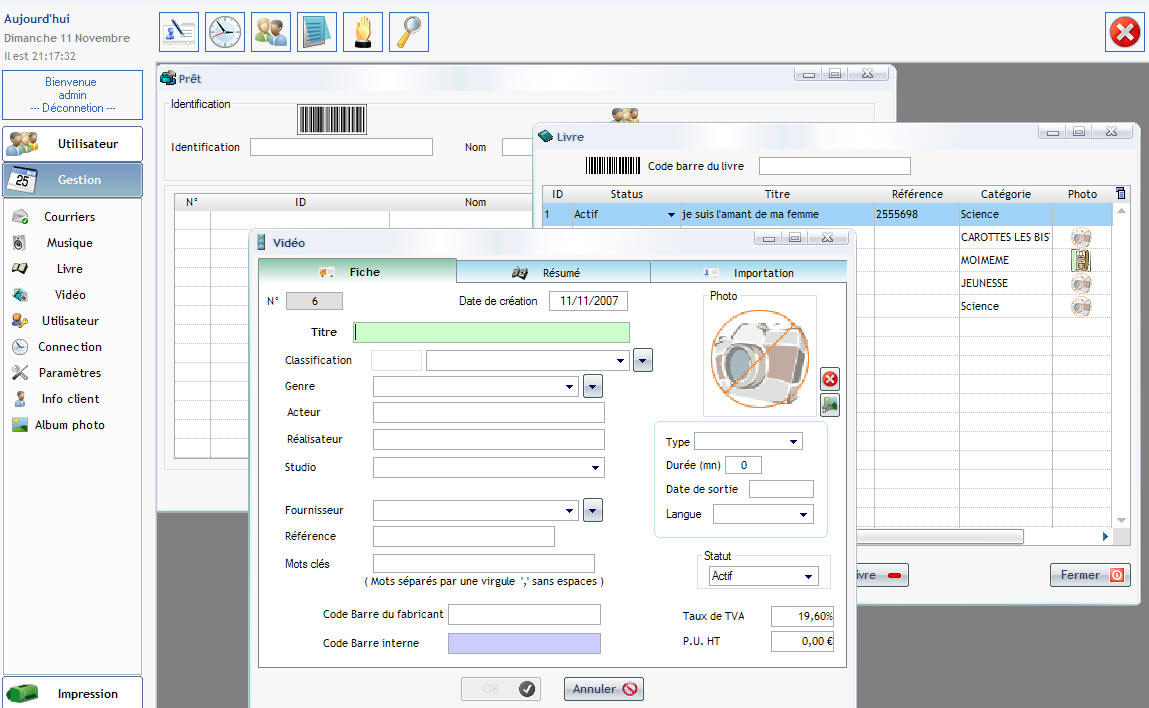This screenshot has width=1149, height=708.
Task: Expand the Langue dropdown
Action: click(804, 515)
